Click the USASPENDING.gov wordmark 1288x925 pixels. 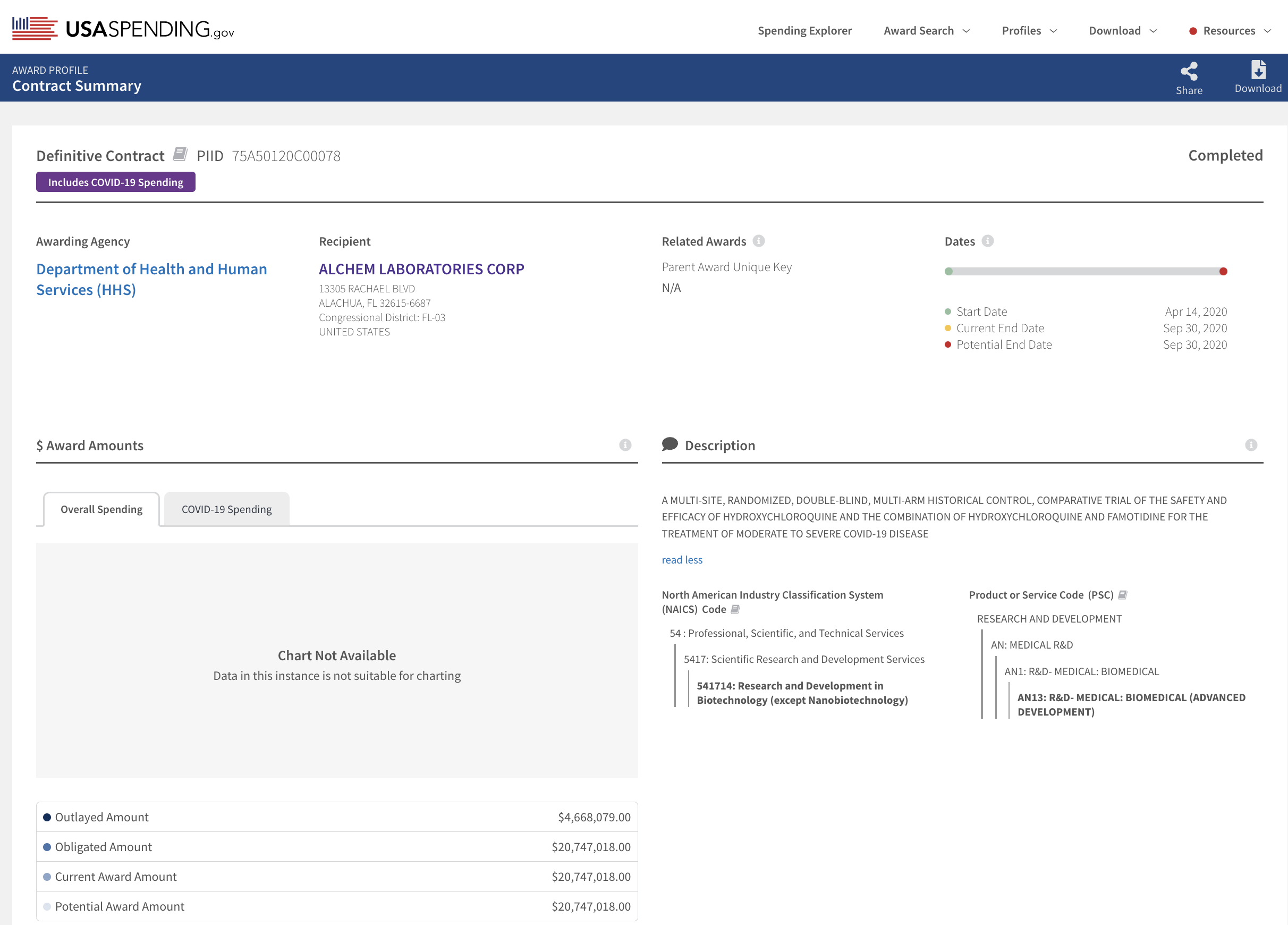(x=150, y=29)
